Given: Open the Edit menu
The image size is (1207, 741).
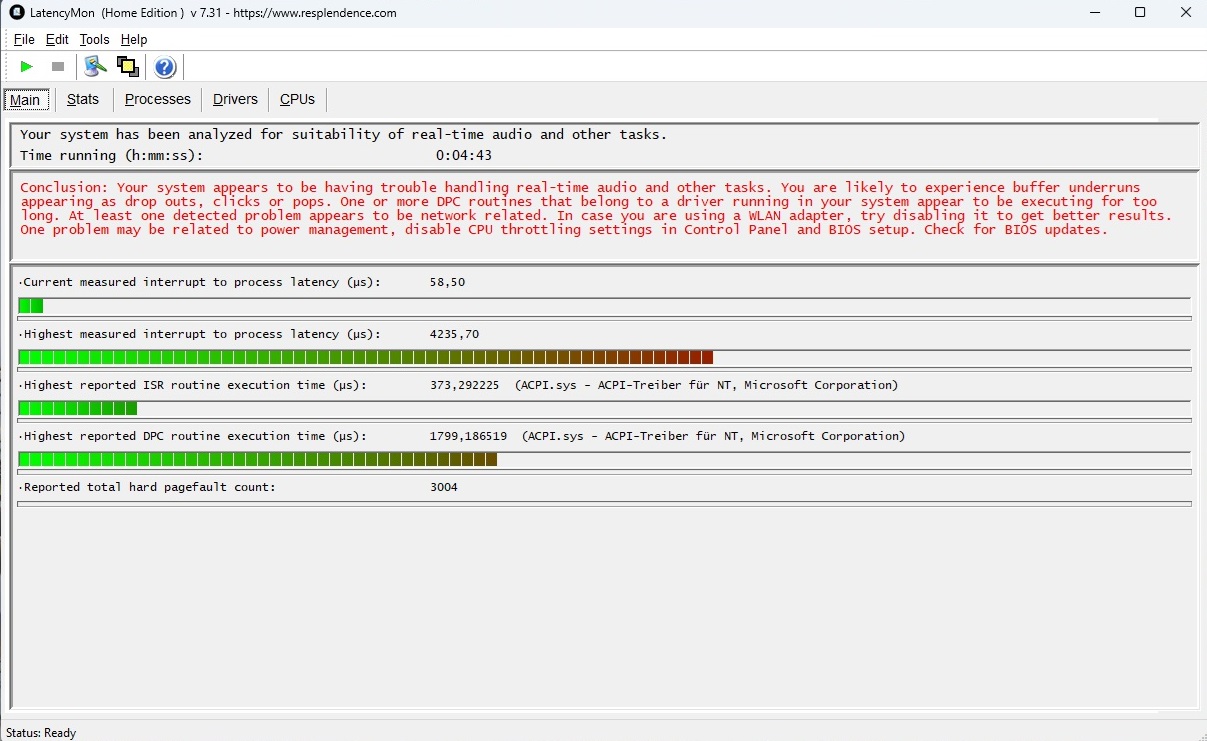Looking at the screenshot, I should (57, 40).
